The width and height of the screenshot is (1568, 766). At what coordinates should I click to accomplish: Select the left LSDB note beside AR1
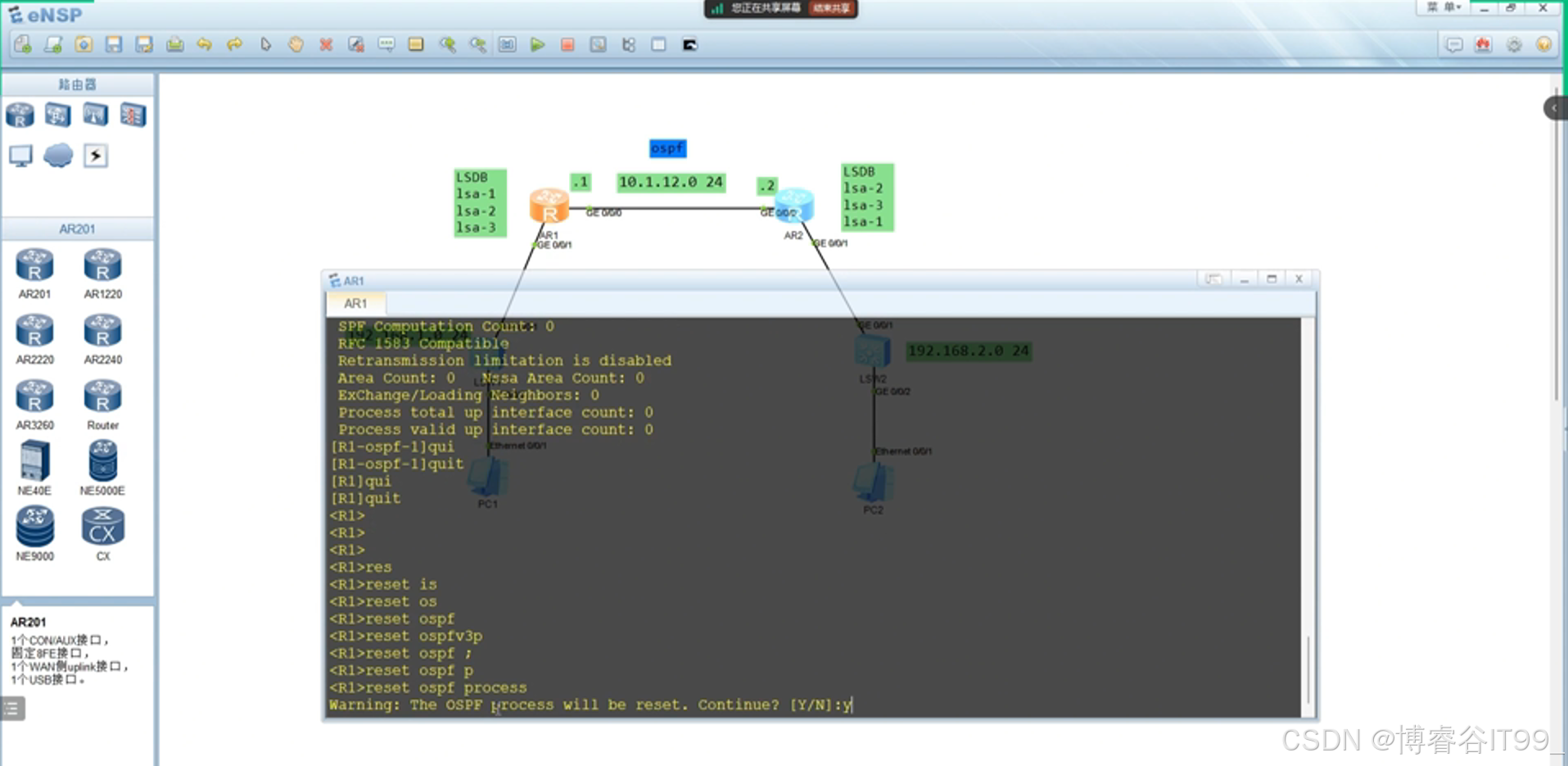pyautogui.click(x=480, y=202)
